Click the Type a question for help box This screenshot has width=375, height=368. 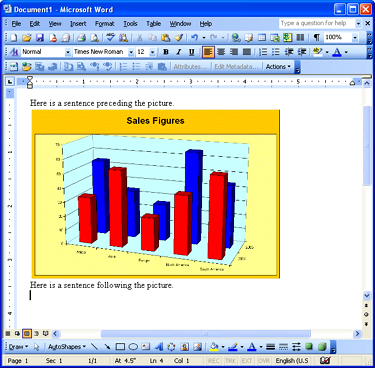(317, 23)
